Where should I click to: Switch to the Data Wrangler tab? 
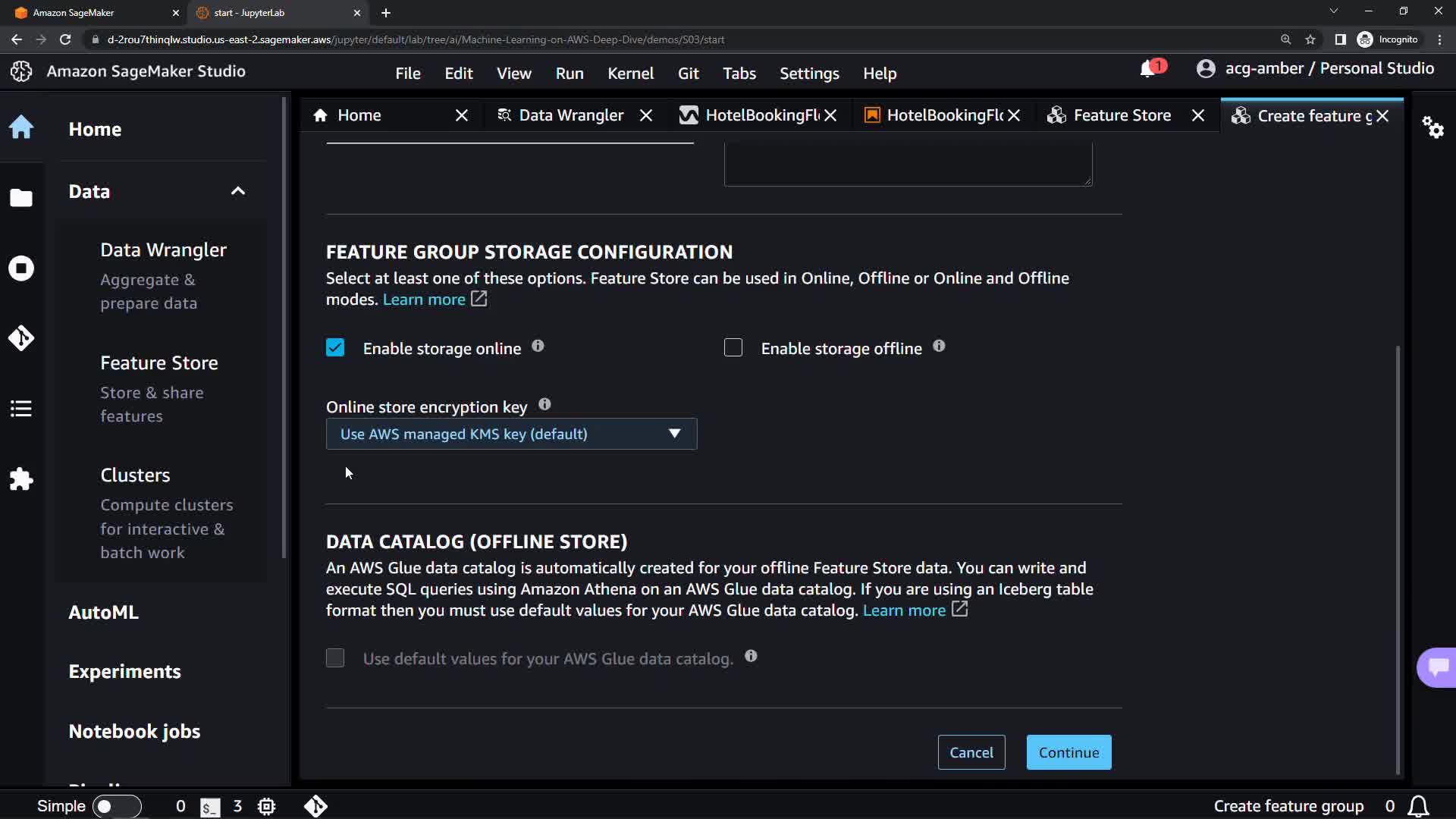pos(570,115)
